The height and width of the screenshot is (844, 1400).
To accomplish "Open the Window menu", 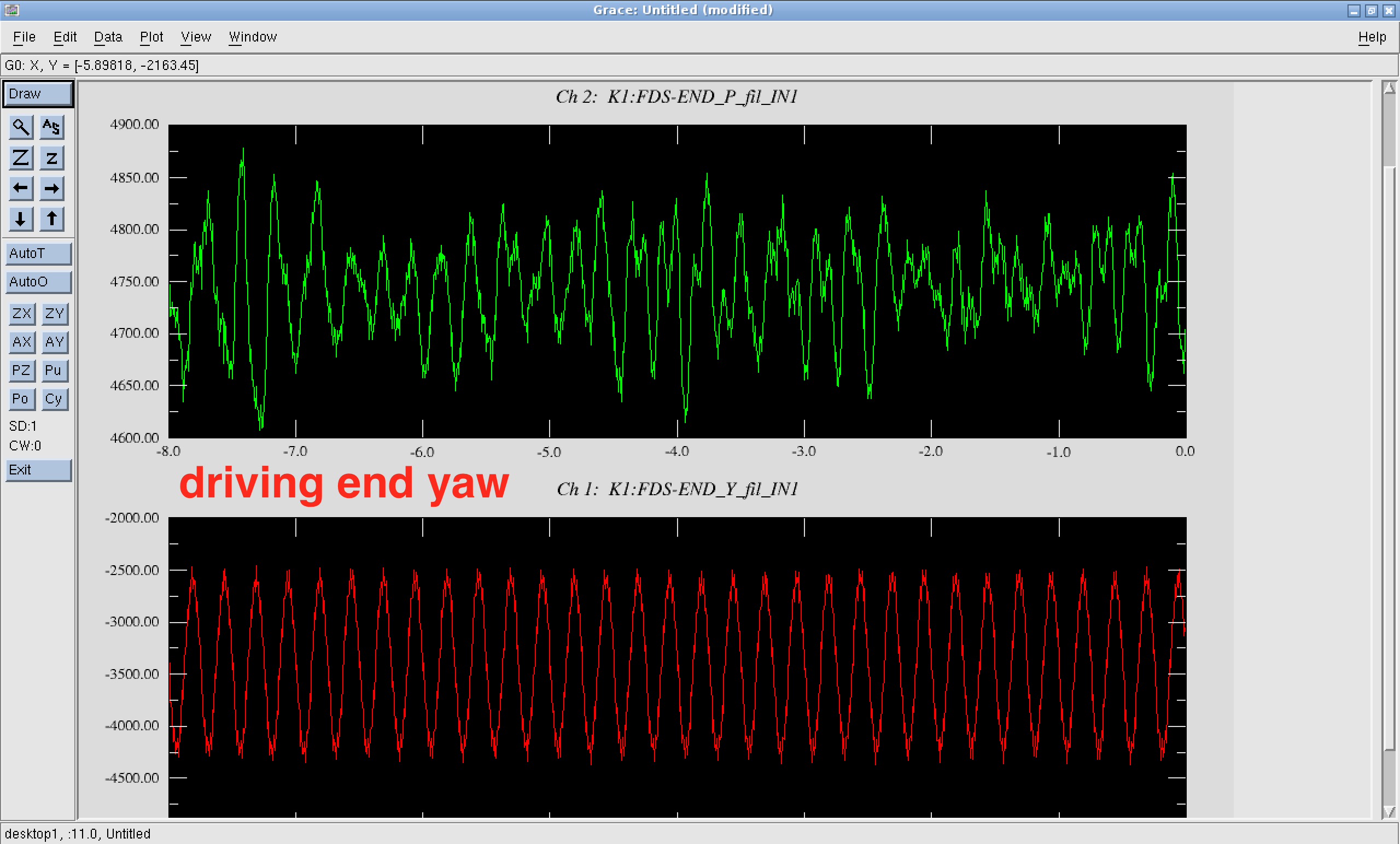I will point(253,37).
